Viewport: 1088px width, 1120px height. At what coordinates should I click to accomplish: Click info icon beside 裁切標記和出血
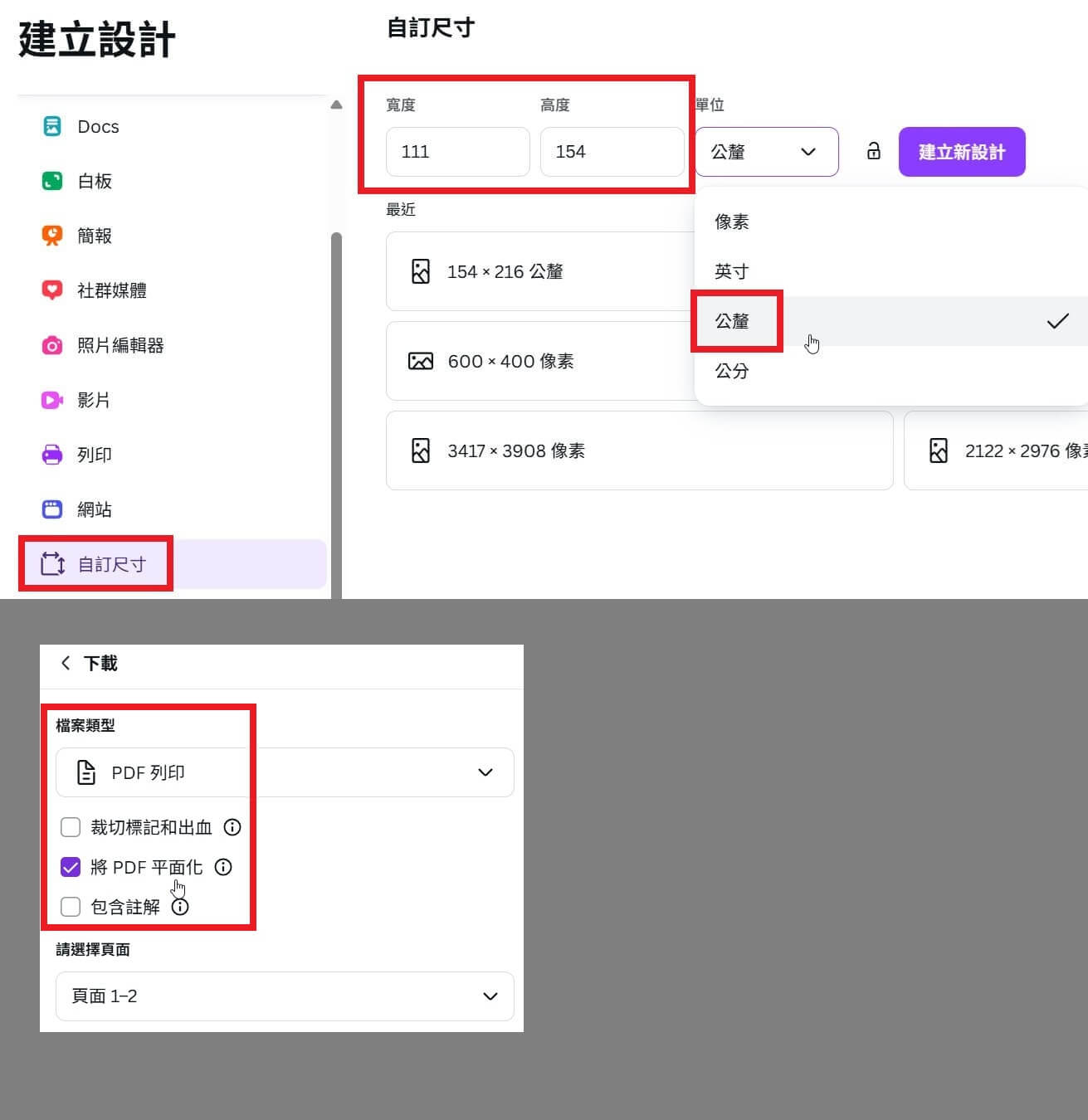(232, 827)
